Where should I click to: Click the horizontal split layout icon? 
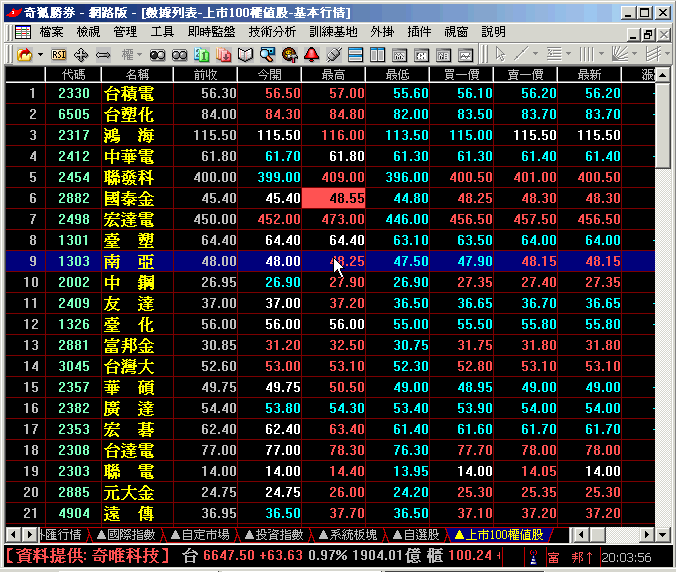pos(356,55)
